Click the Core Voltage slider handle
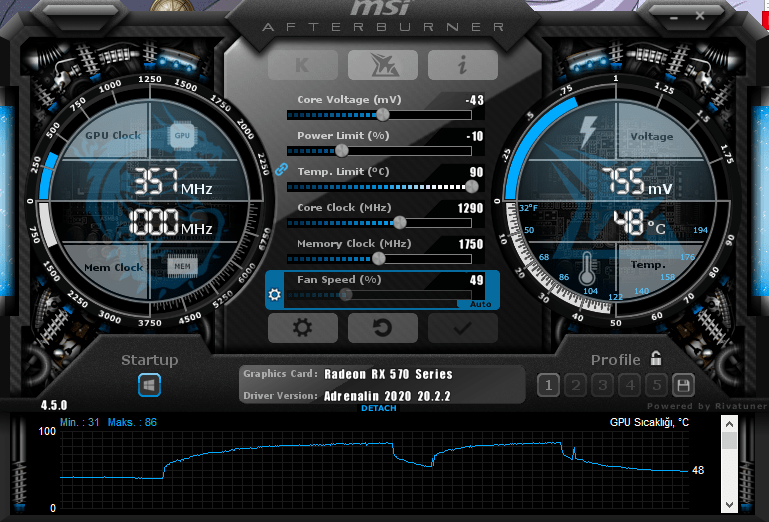 click(x=383, y=115)
